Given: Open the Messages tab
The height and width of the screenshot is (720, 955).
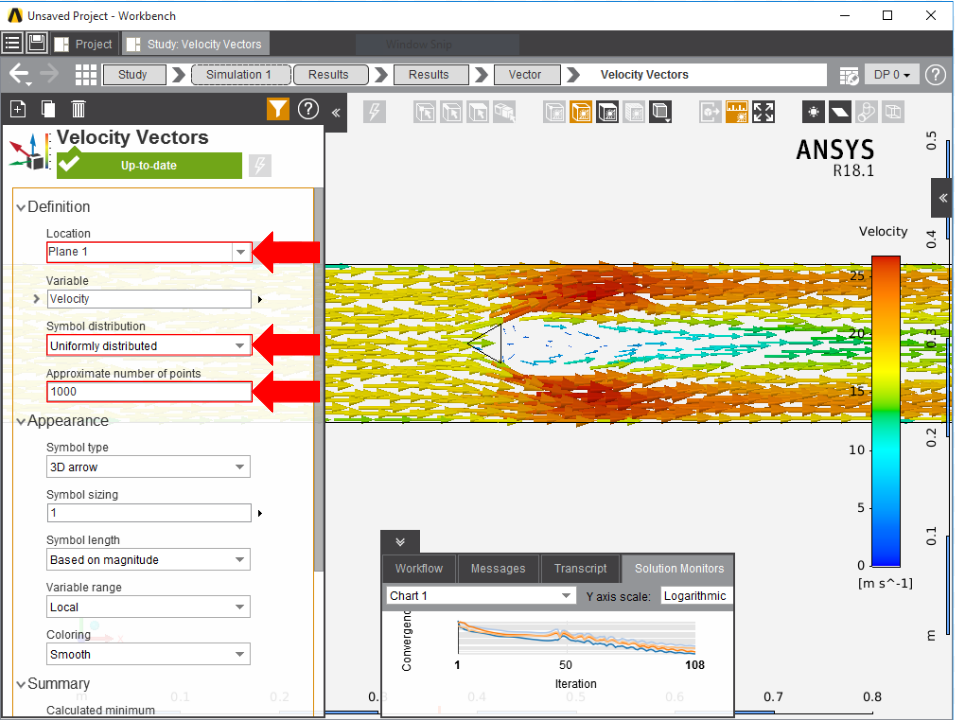Looking at the screenshot, I should click(498, 568).
